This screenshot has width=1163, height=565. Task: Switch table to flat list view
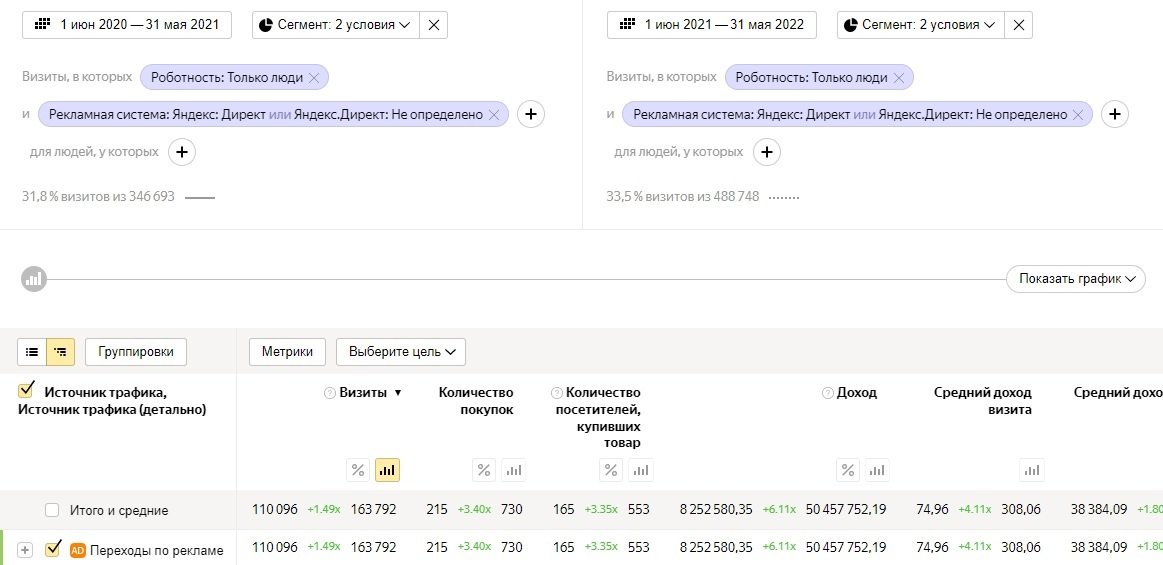click(32, 352)
